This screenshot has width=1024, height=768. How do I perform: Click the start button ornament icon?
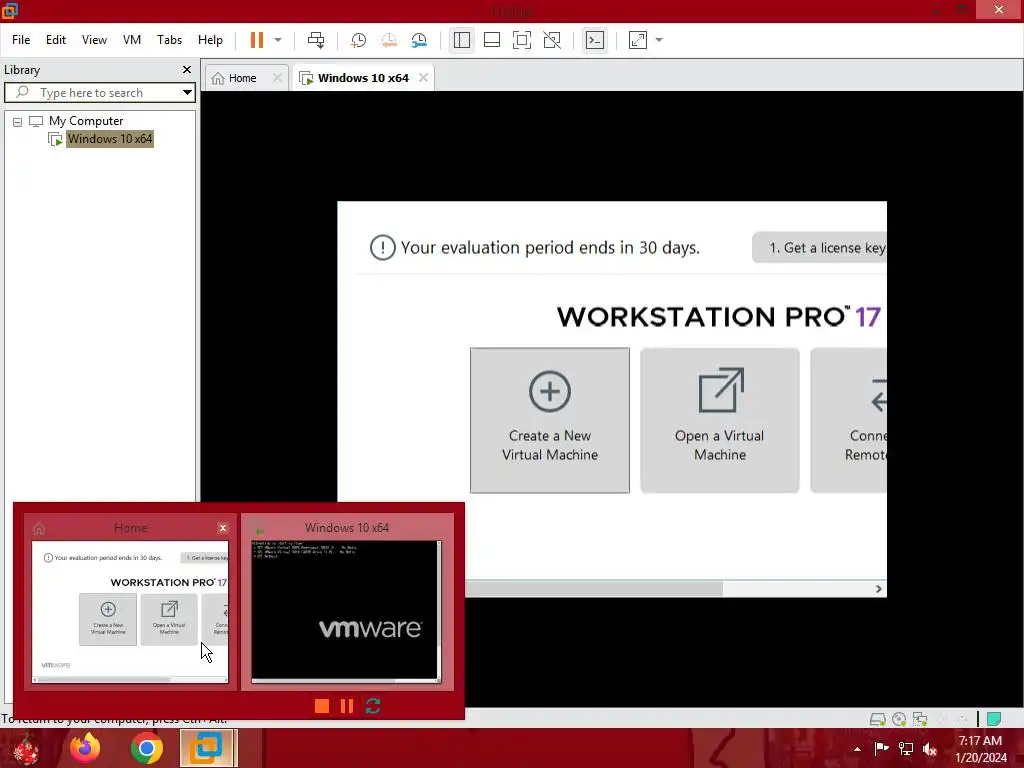tap(26, 748)
